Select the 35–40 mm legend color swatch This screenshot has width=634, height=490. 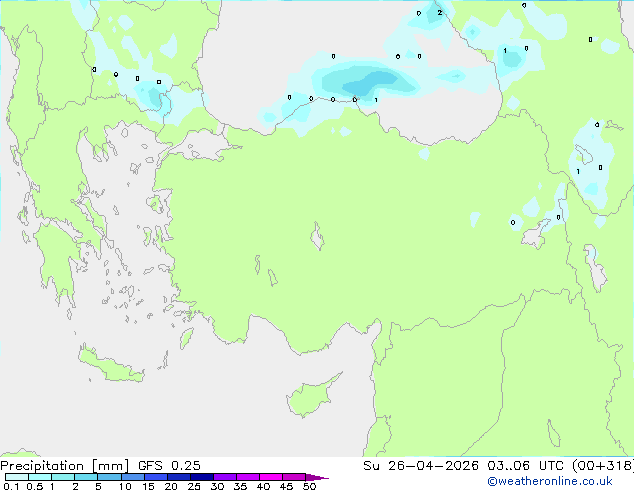point(248,477)
